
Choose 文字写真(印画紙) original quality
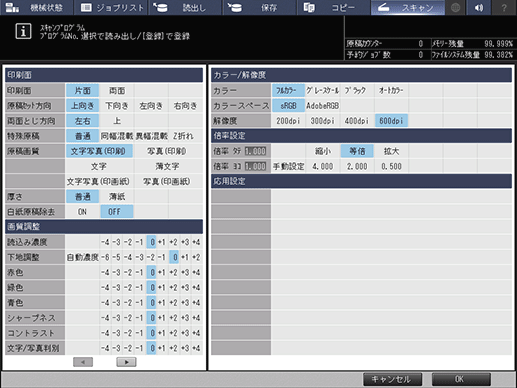tap(99, 181)
